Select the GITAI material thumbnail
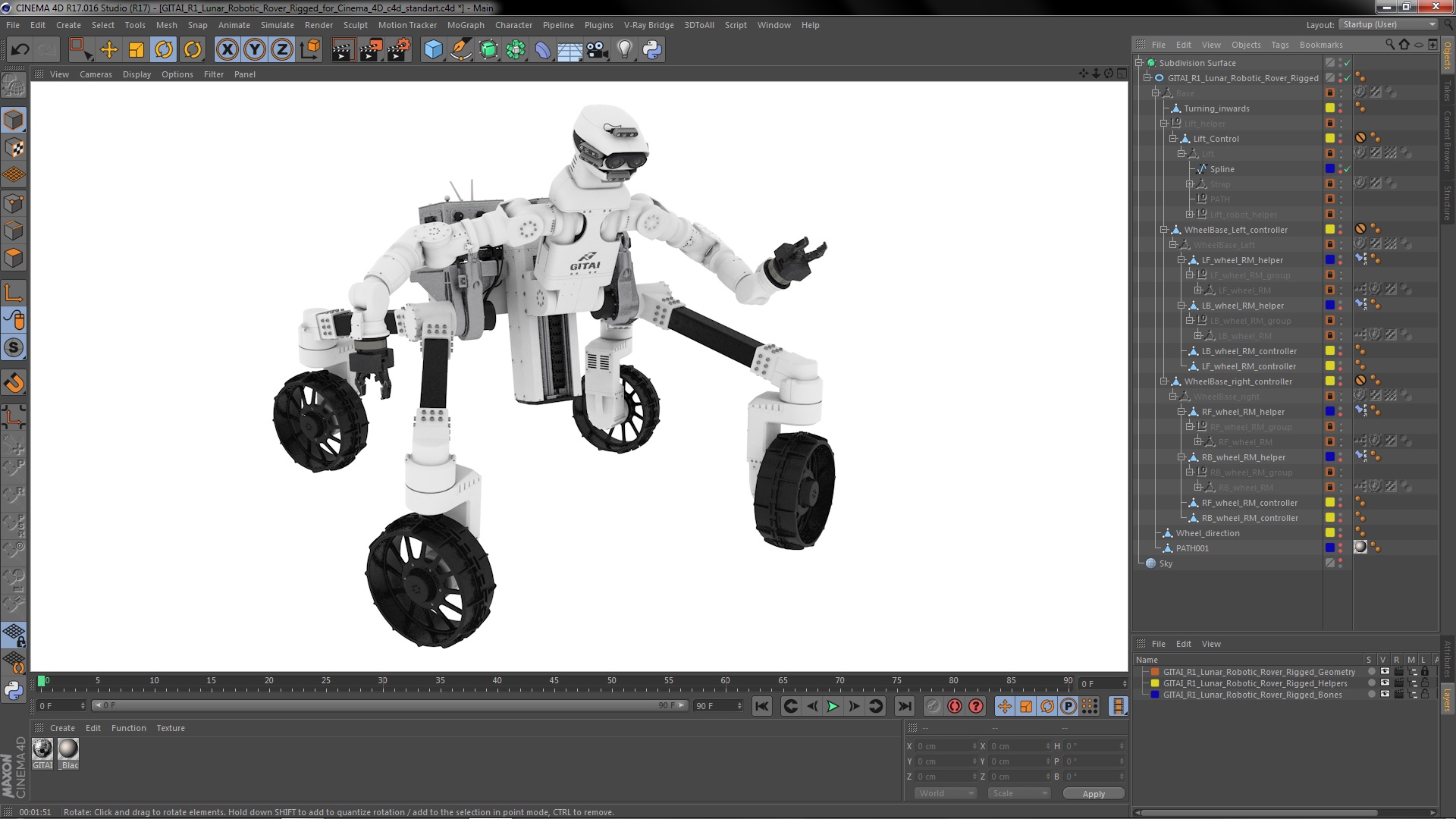The image size is (1456, 819). pos(42,749)
